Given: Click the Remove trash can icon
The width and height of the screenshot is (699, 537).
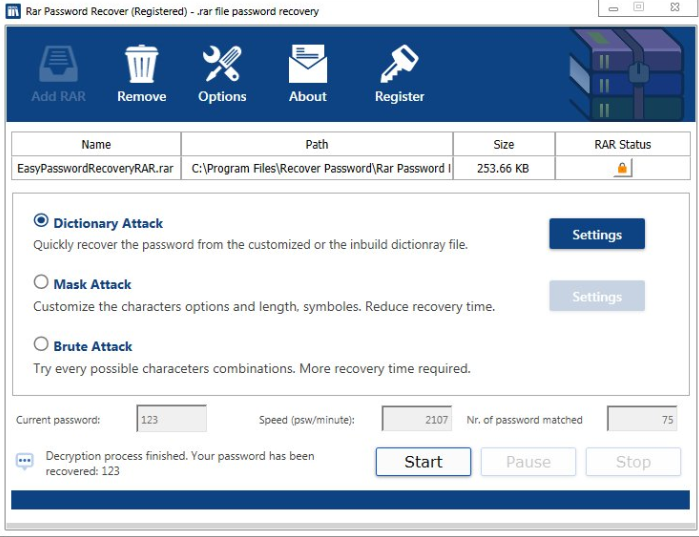Looking at the screenshot, I should tap(141, 64).
